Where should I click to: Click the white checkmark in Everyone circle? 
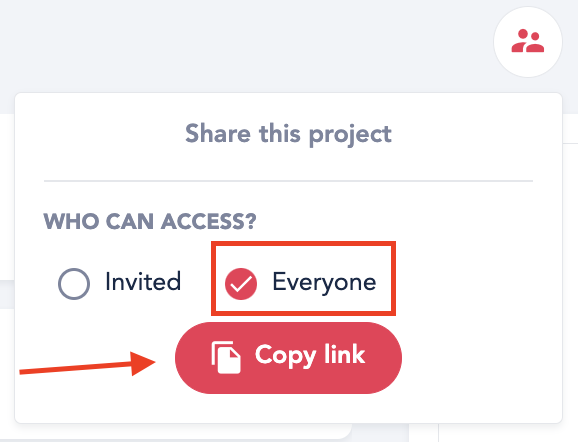pos(241,284)
